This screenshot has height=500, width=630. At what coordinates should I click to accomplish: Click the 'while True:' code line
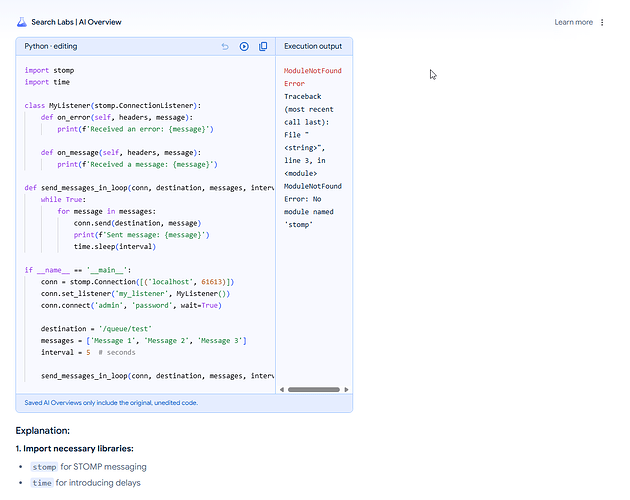[x=63, y=200]
